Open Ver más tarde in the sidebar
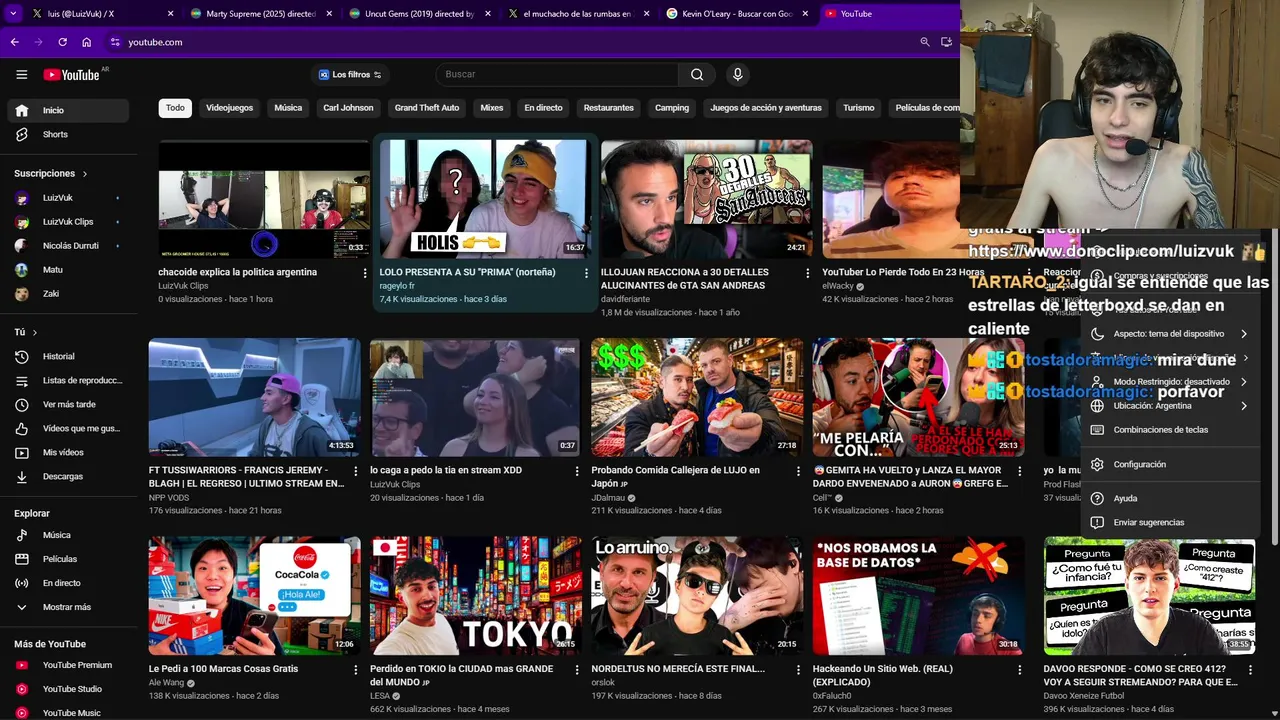Screen dimensions: 1280x720 [x=68, y=404]
